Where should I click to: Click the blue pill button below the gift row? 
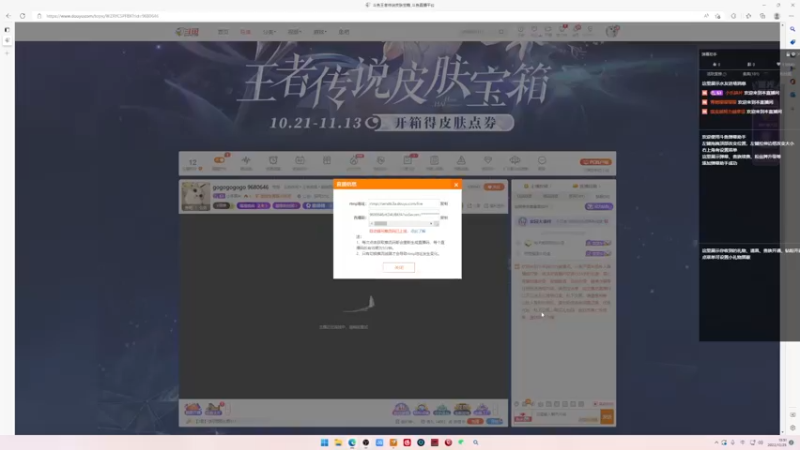point(494,421)
